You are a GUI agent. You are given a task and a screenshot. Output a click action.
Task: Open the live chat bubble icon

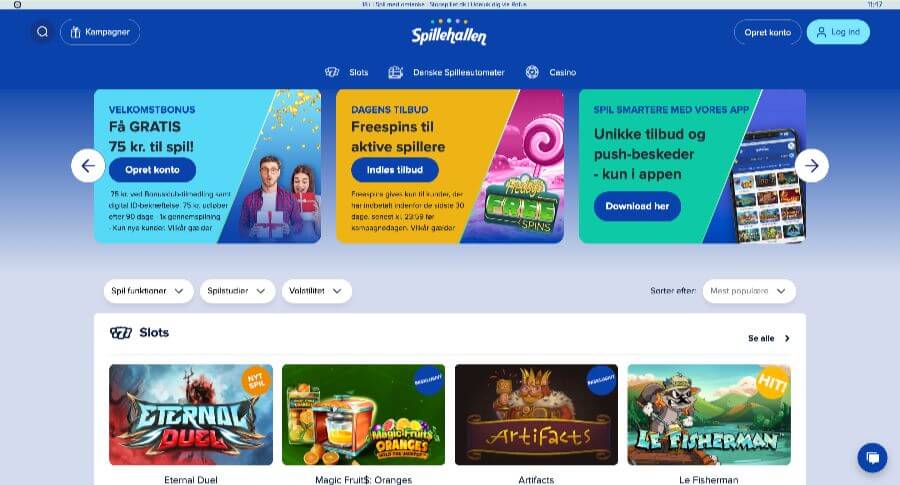coord(872,457)
